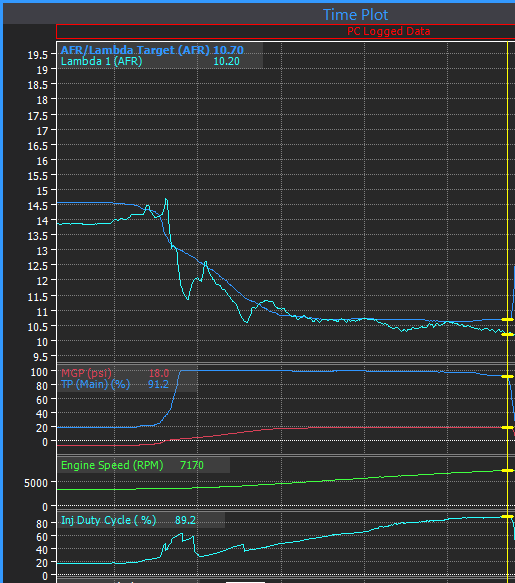
Task: Click the 14.5 label on the AFR axis
Action: (38, 206)
